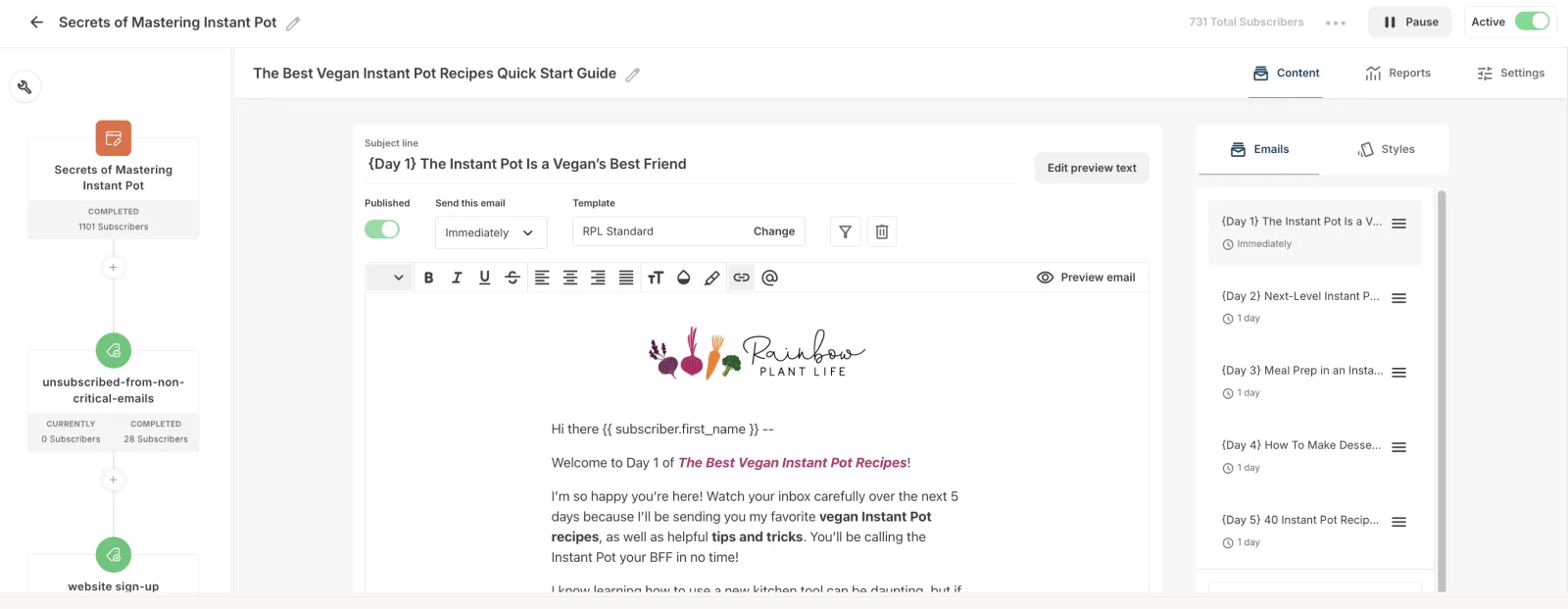Viewport: 1568px width, 609px height.
Task: Expand the text style dropdown
Action: pos(387,278)
